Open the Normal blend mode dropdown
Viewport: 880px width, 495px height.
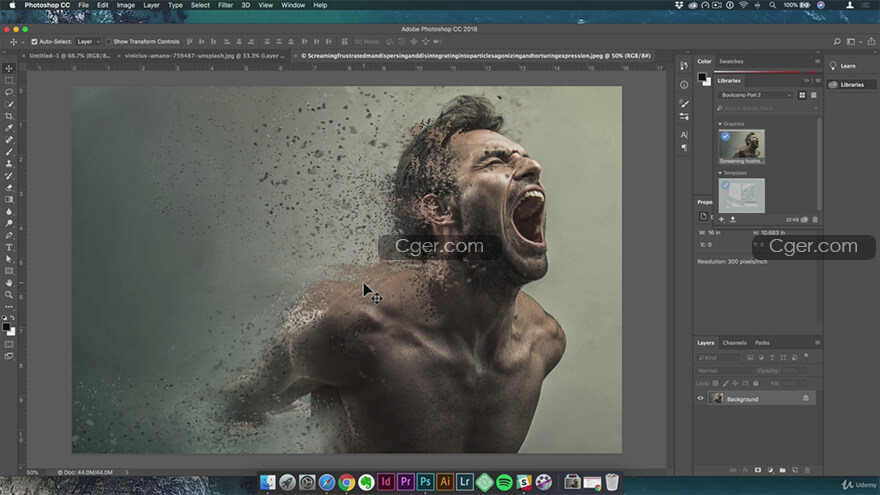tap(723, 370)
